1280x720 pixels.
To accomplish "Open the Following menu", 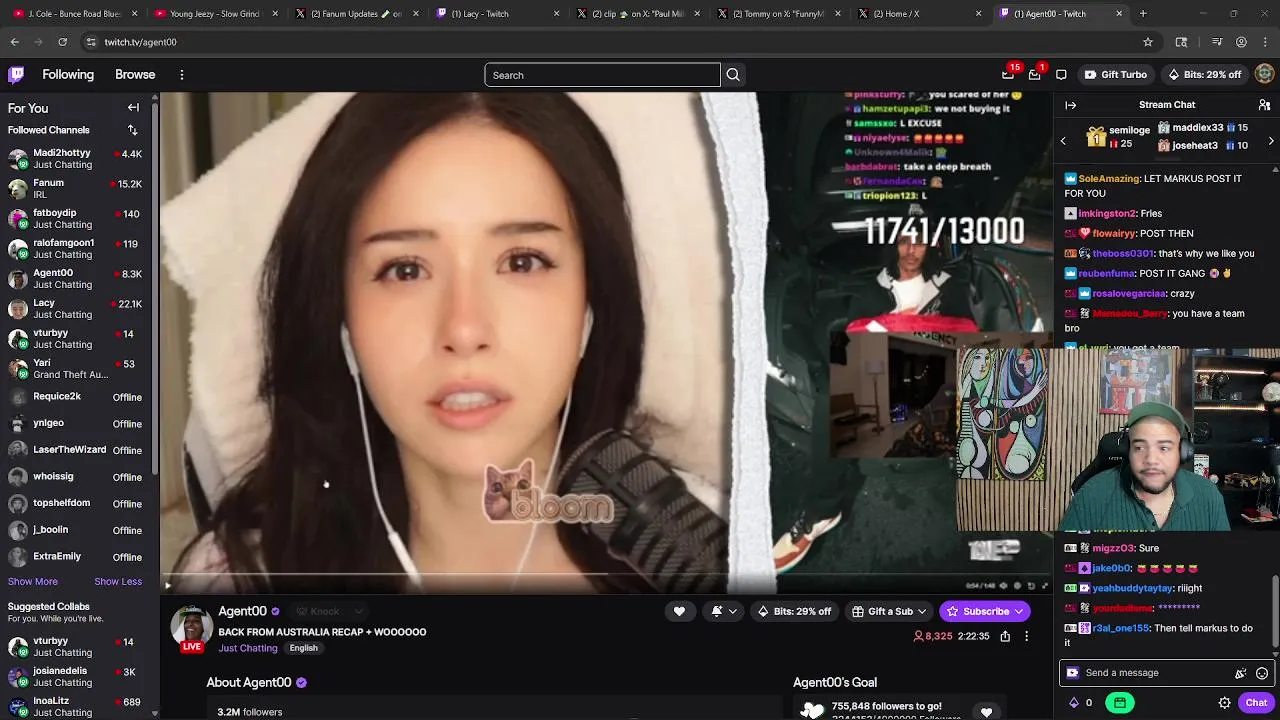I will coord(68,75).
